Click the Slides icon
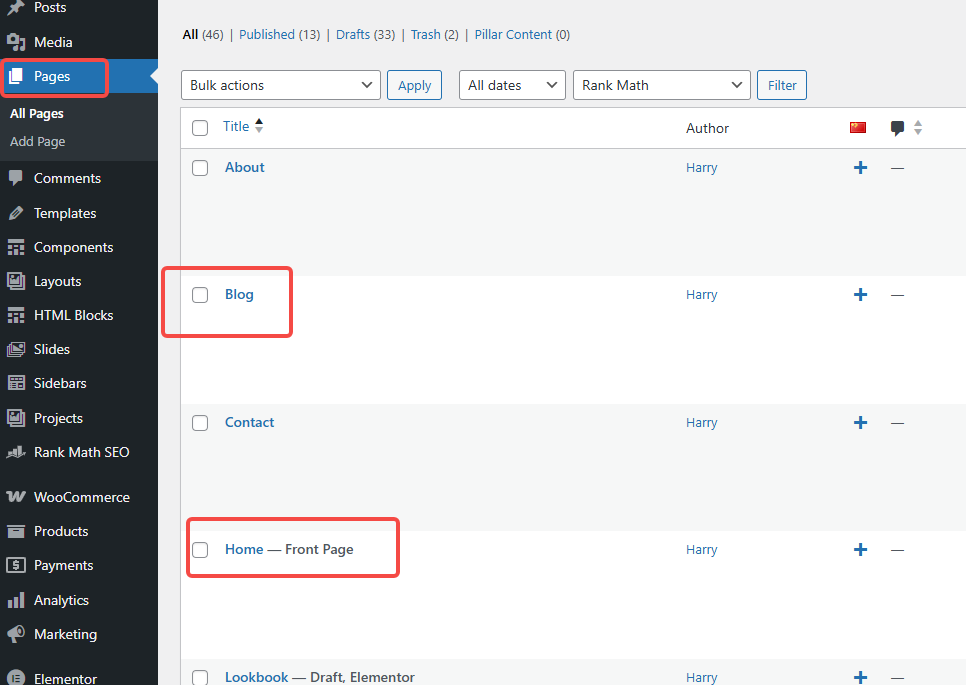The height and width of the screenshot is (685, 966). 16,349
